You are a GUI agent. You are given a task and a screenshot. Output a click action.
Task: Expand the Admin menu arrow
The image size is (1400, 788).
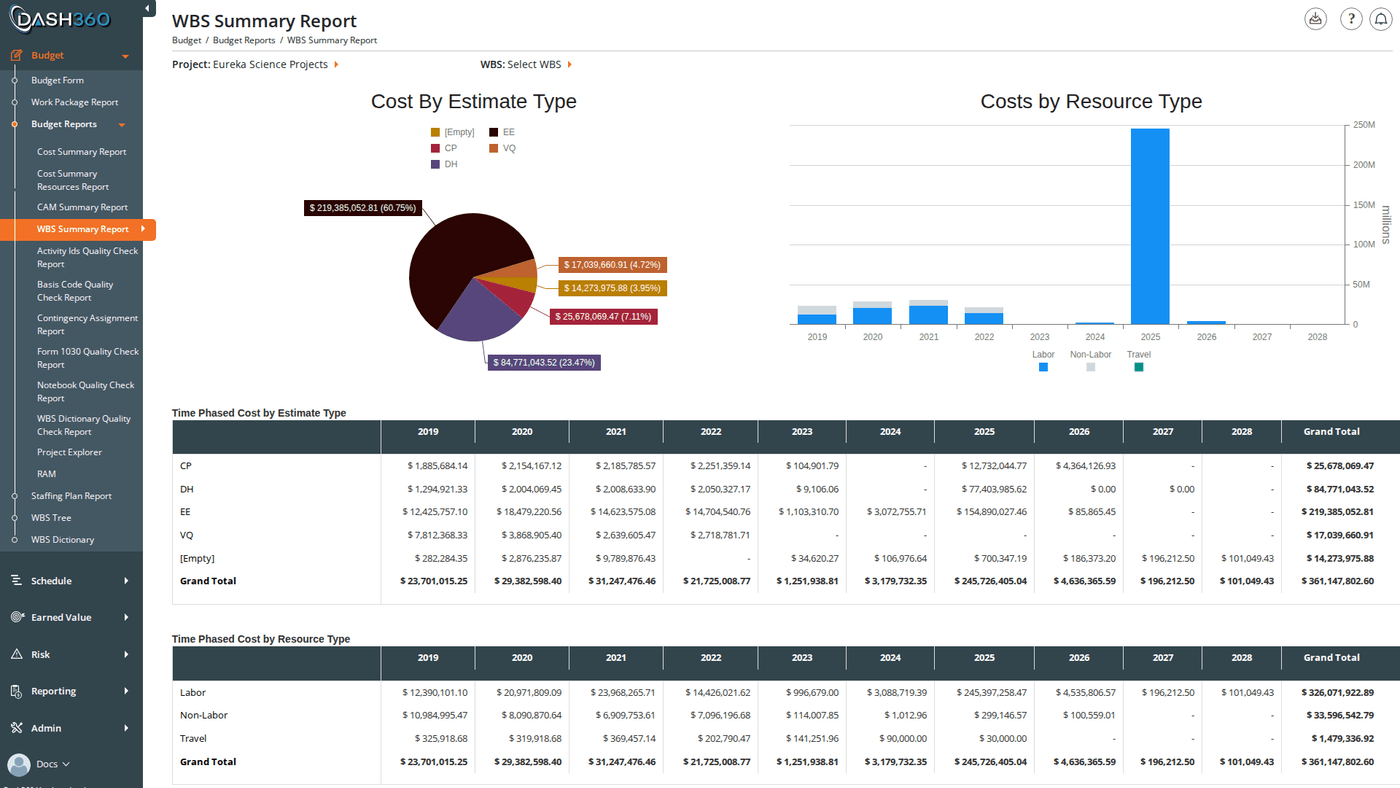coord(126,729)
